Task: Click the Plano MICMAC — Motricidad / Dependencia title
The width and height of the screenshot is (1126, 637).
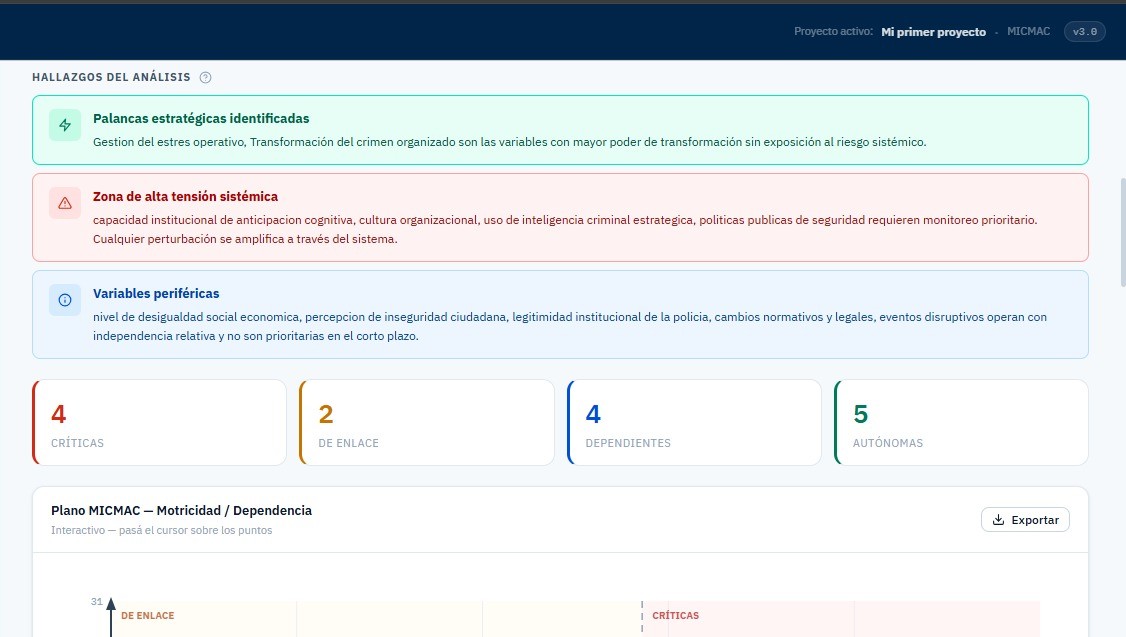Action: (181, 510)
